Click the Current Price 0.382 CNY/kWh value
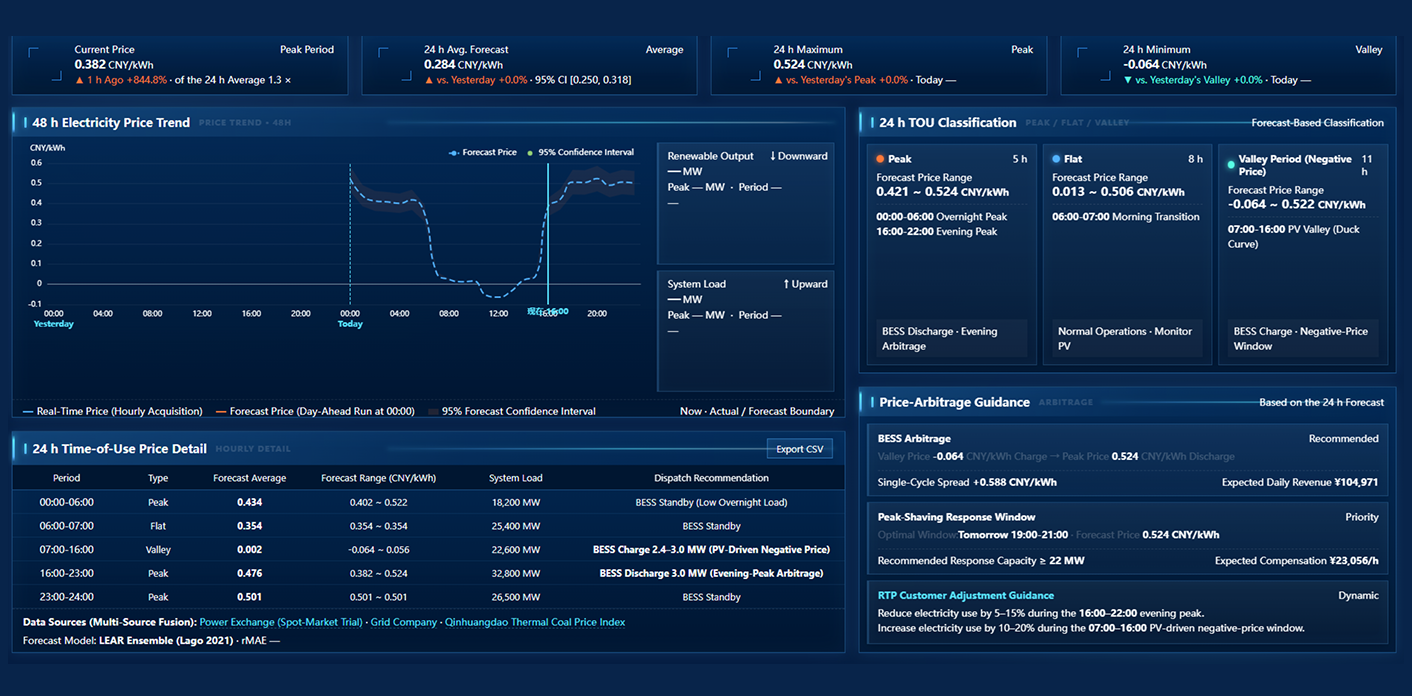This screenshot has width=1412, height=696. 114,64
